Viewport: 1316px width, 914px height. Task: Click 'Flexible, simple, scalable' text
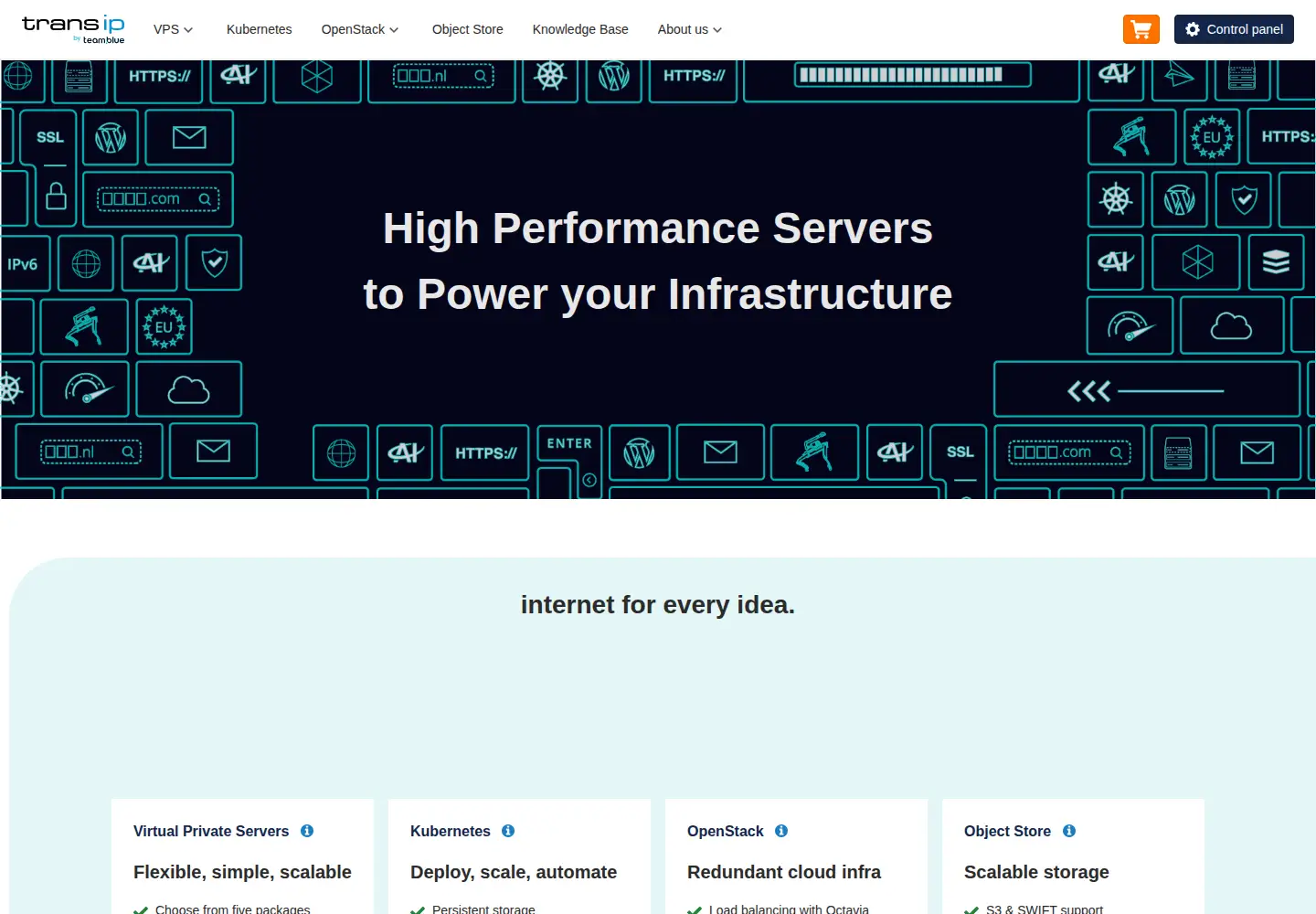[242, 872]
